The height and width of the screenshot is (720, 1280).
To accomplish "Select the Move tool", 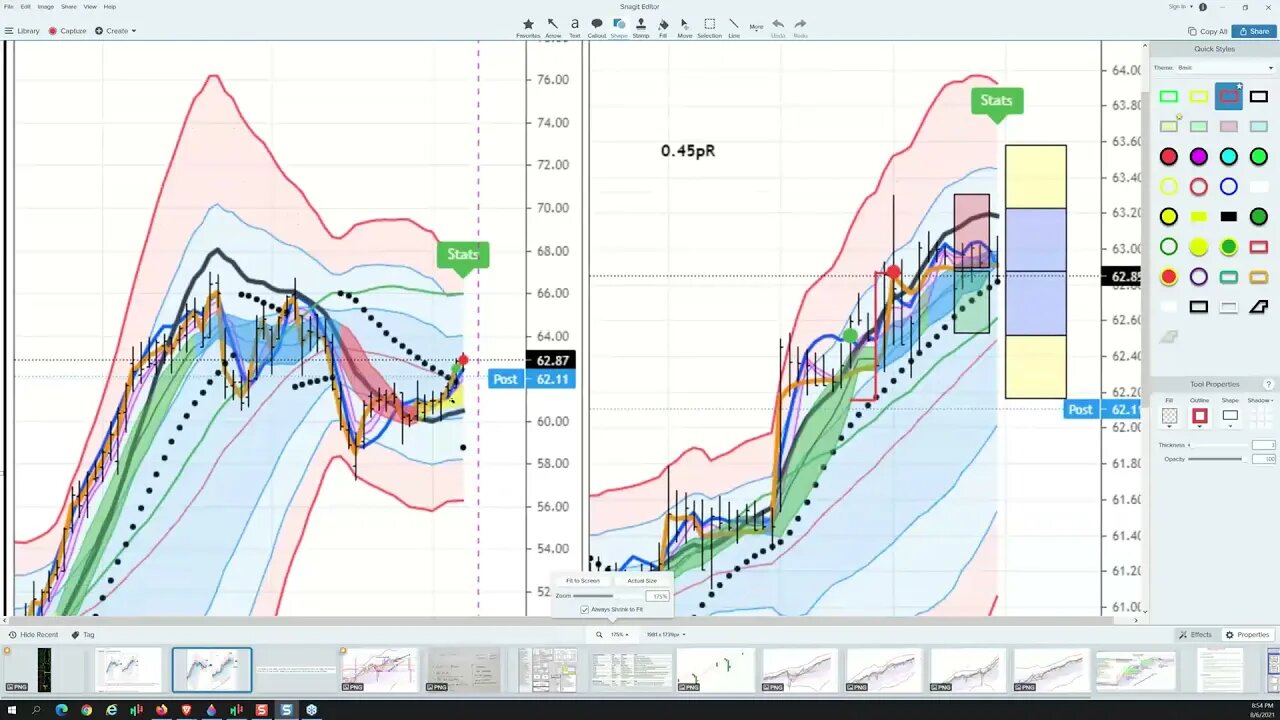I will tap(685, 27).
